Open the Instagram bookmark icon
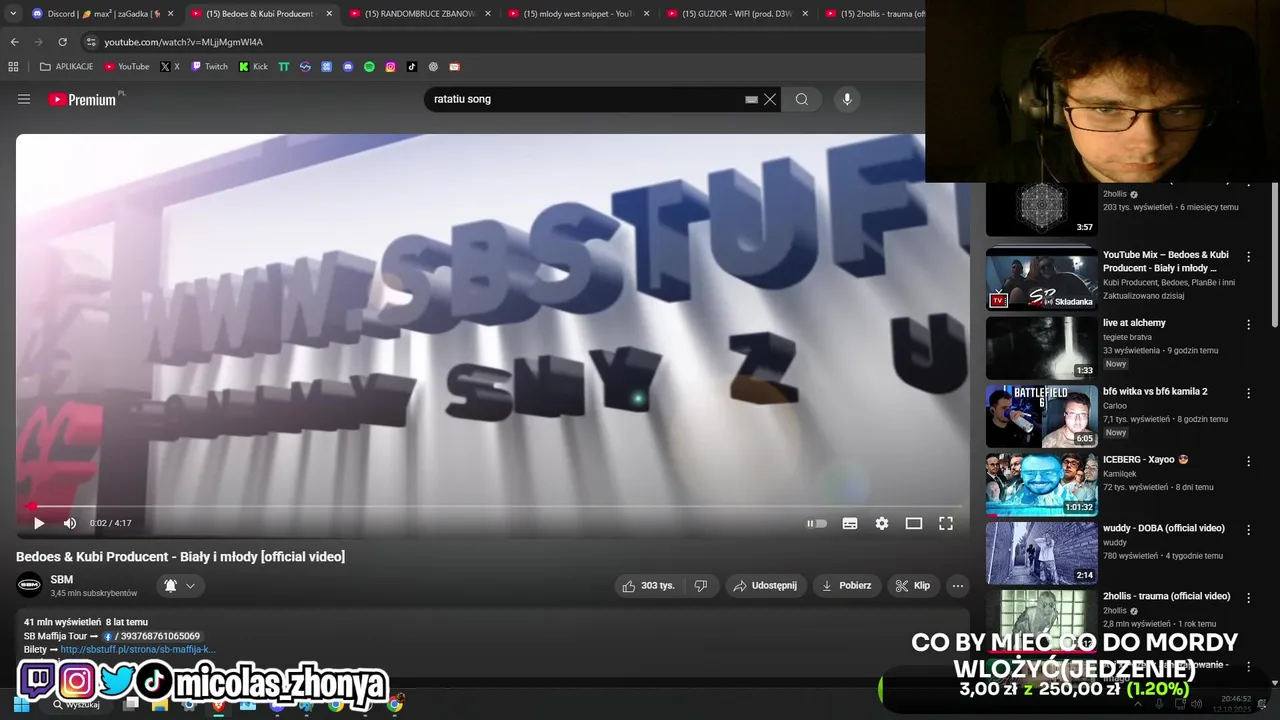The height and width of the screenshot is (720, 1280). 390,67
